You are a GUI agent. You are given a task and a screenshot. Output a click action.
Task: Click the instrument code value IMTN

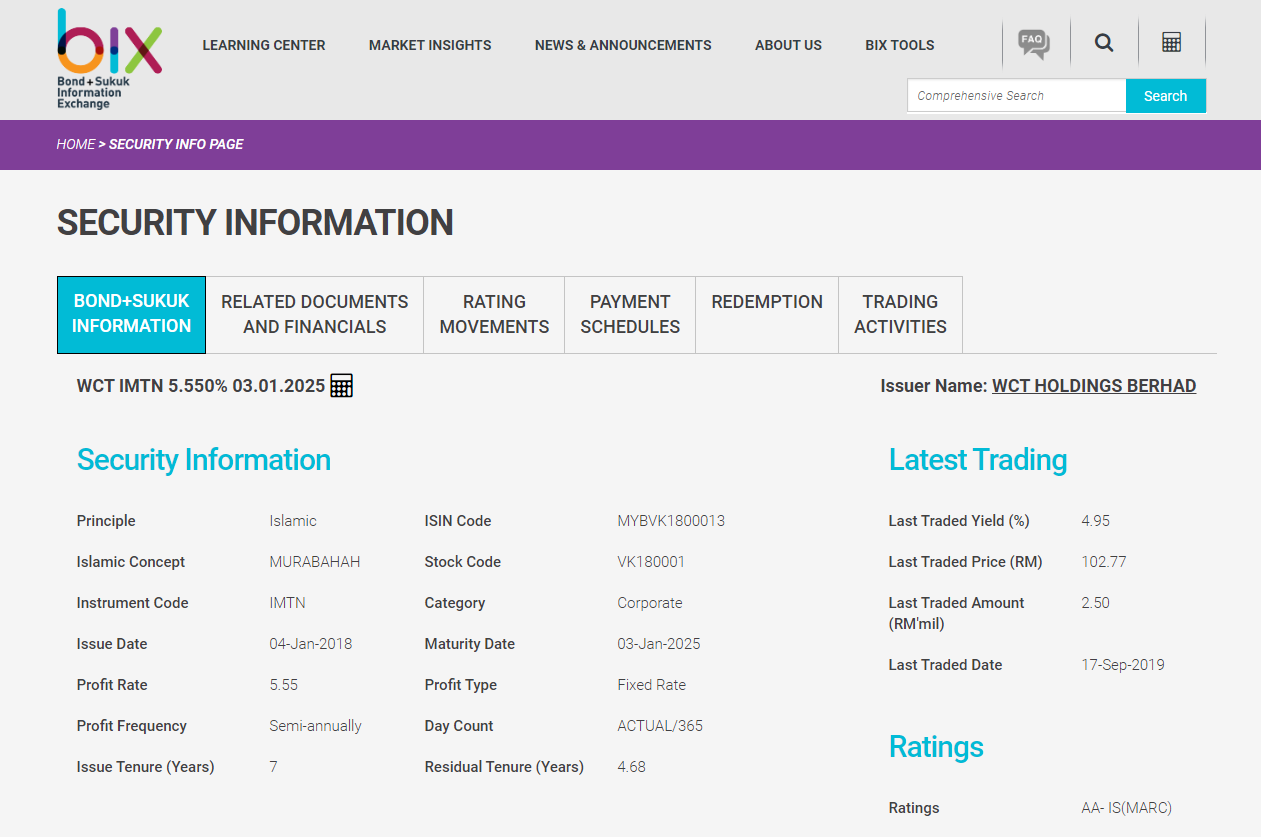tap(287, 603)
